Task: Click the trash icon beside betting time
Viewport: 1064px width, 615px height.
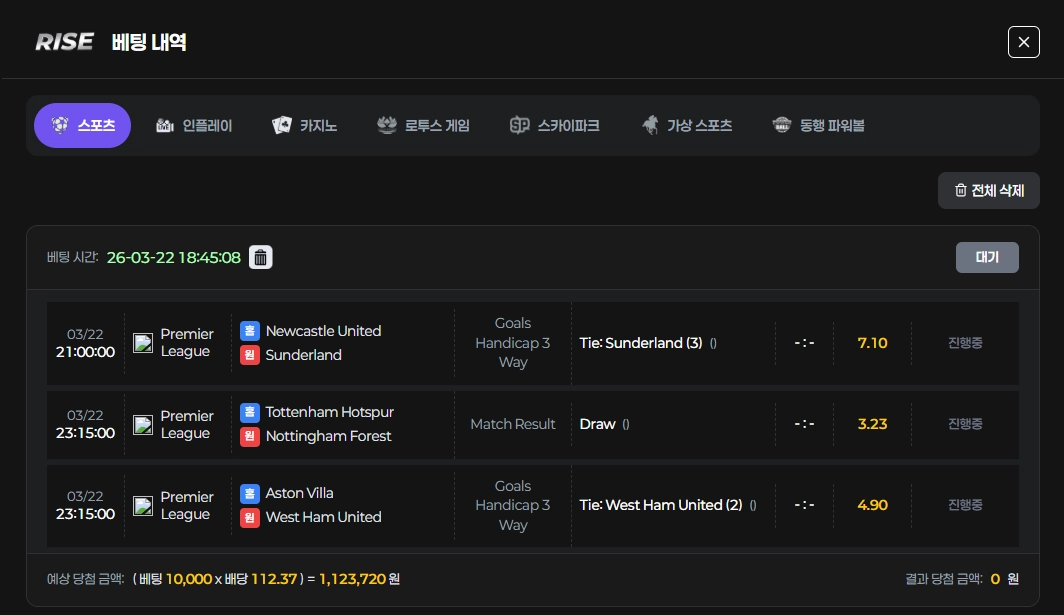Action: coord(261,257)
